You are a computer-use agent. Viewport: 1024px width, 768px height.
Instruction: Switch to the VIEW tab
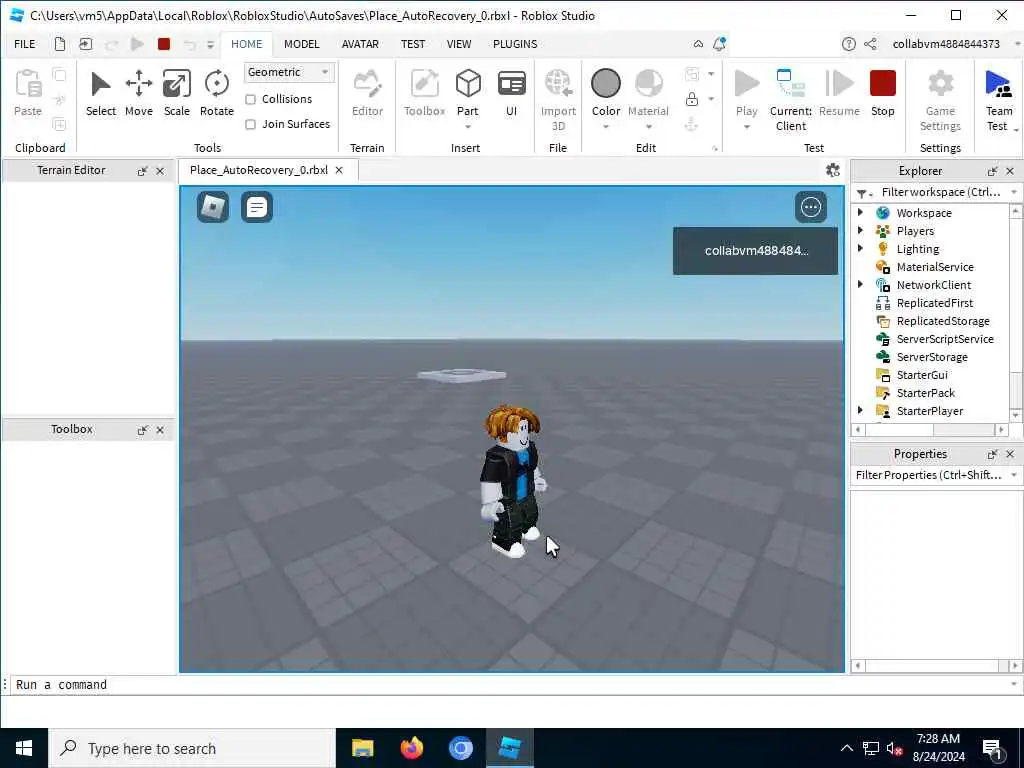coord(458,44)
